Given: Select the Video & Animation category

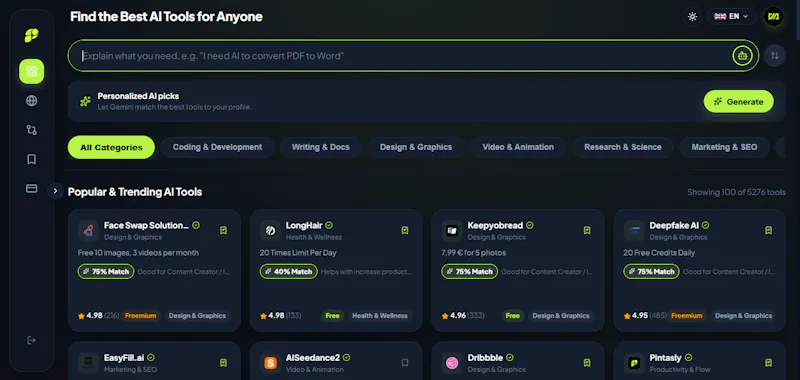Looking at the screenshot, I should 518,147.
